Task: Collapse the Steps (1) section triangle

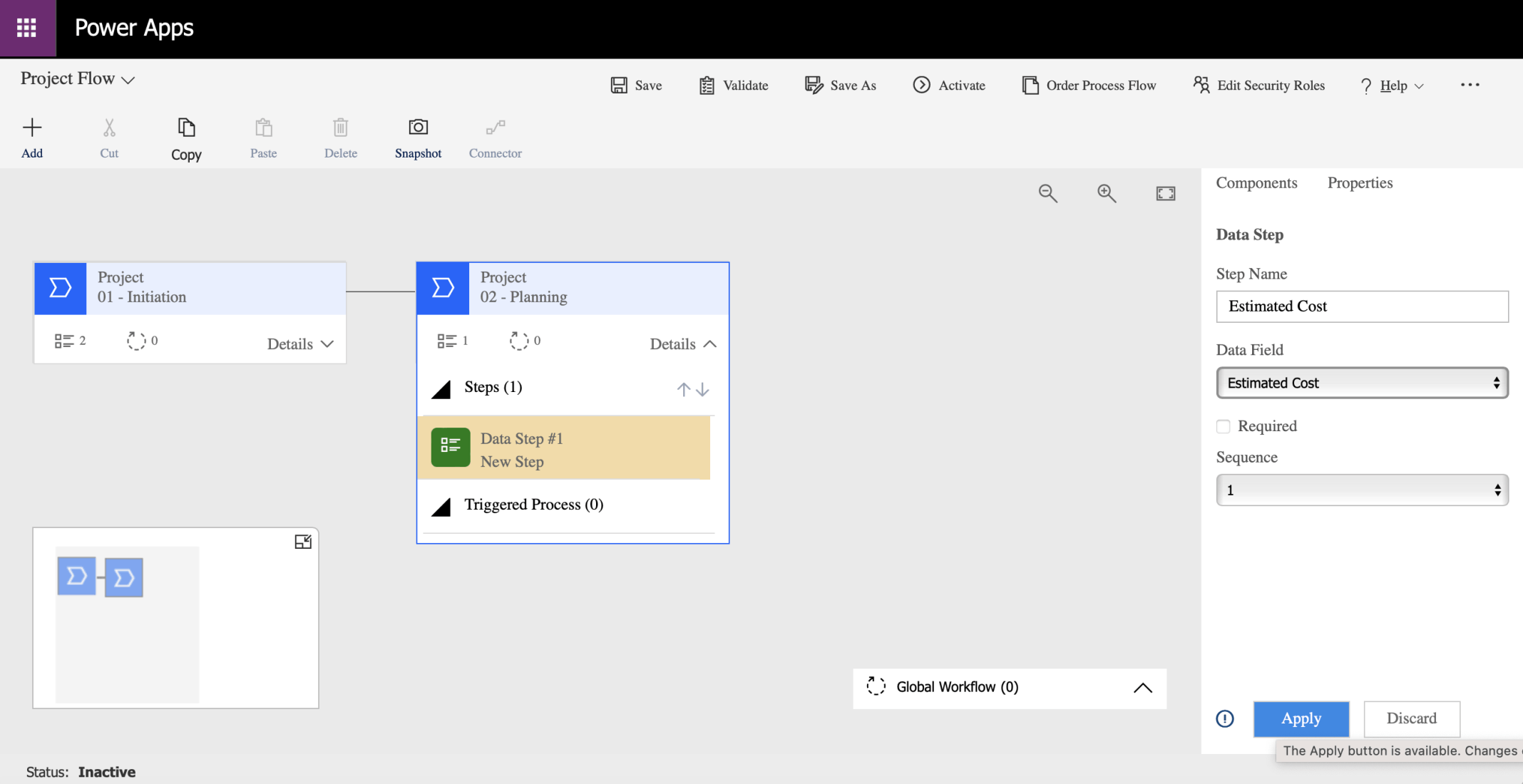Action: (x=441, y=389)
